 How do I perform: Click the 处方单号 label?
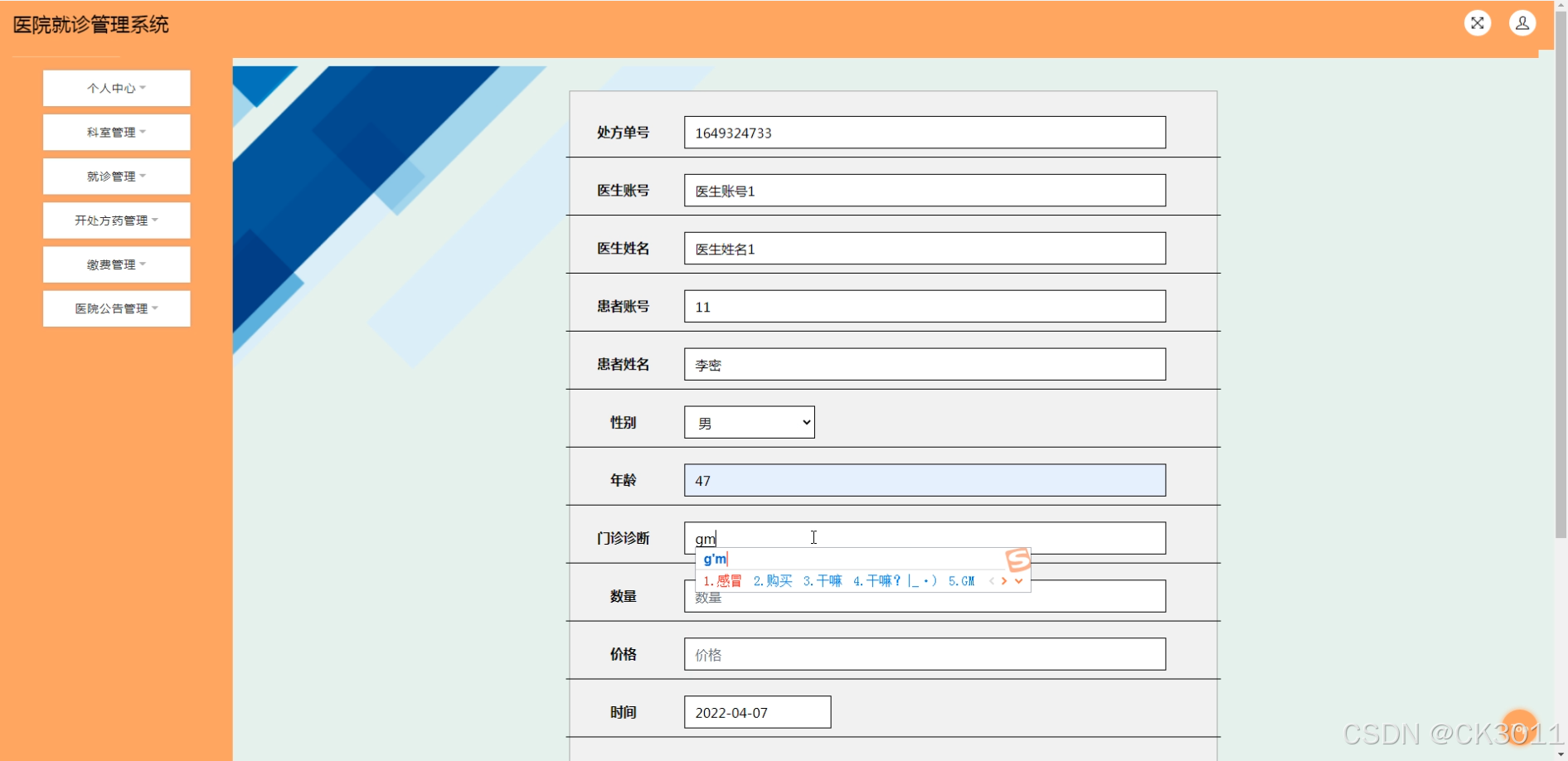pyautogui.click(x=624, y=133)
